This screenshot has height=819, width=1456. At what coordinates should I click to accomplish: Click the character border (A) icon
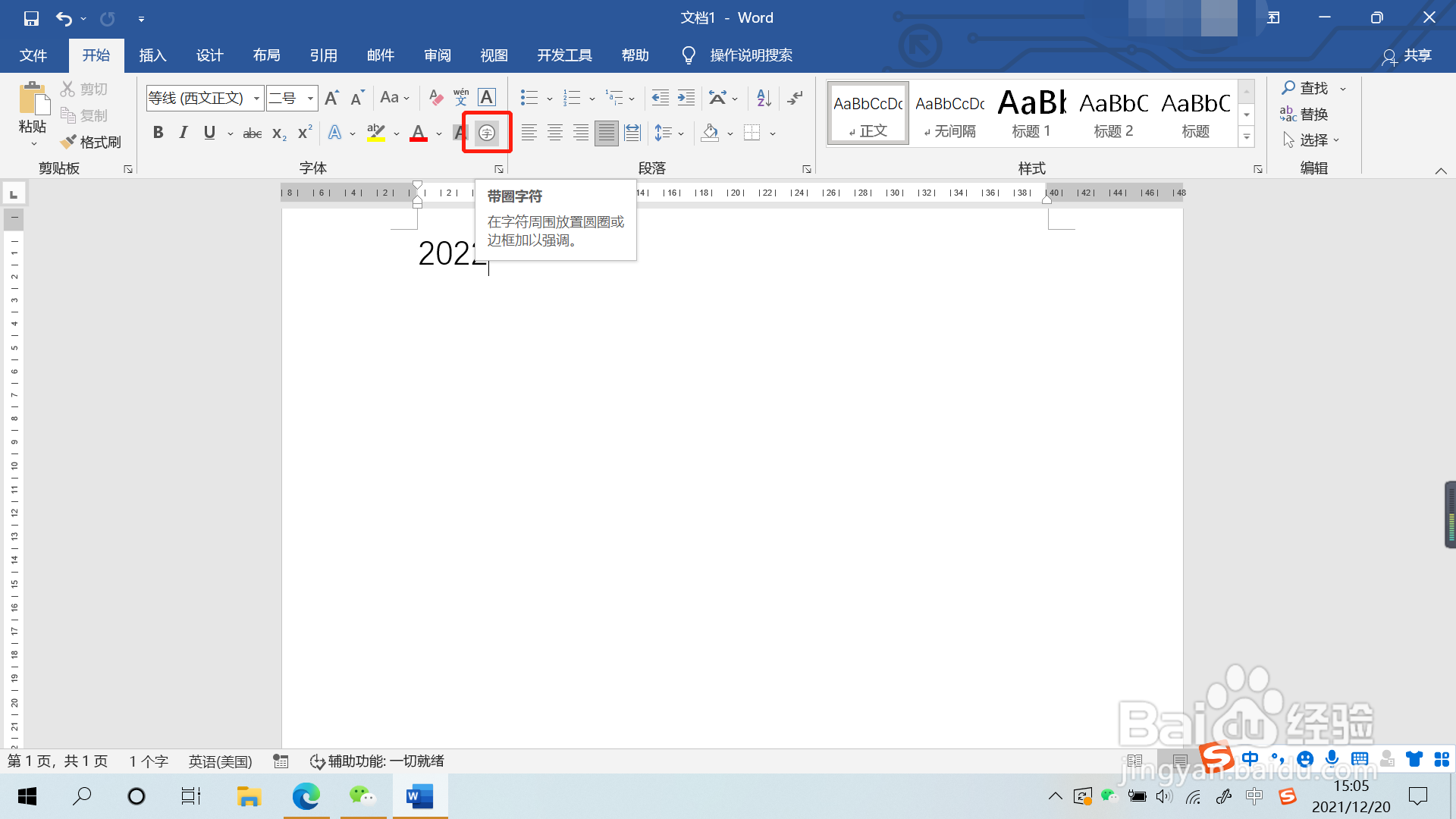[x=487, y=97]
